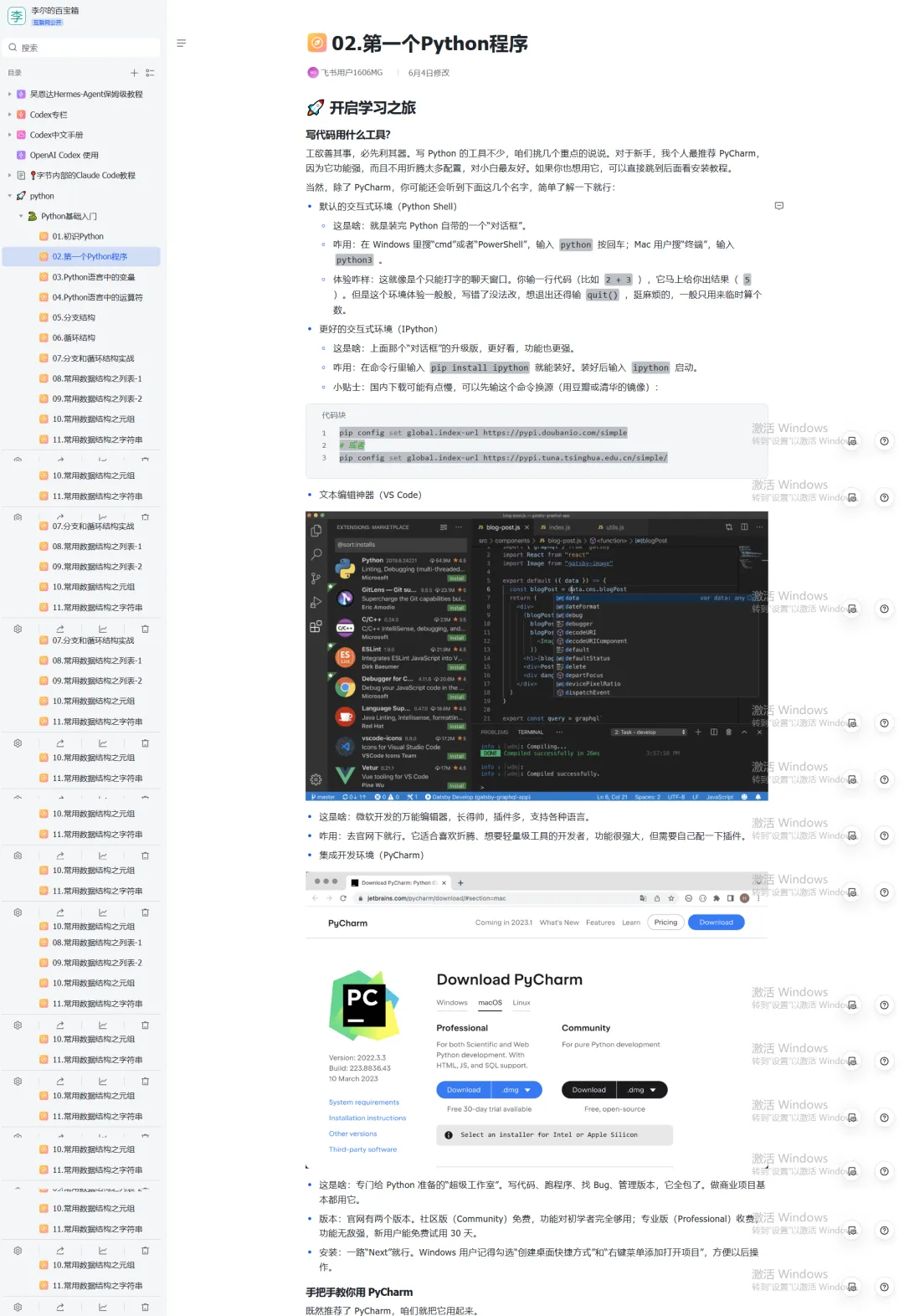This screenshot has width=904, height=1316.
Task: Click the page icon of OpenAI Codex 使用
Action: [x=21, y=155]
